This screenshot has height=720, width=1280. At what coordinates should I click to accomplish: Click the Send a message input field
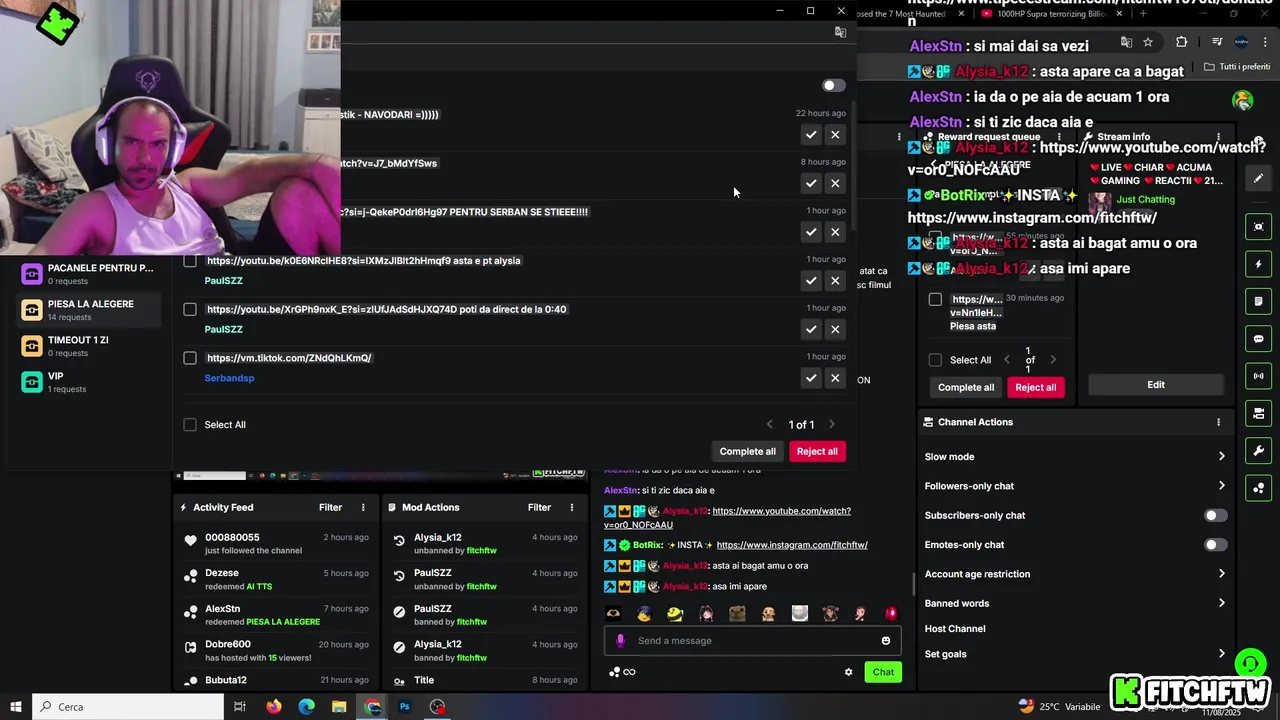(752, 641)
